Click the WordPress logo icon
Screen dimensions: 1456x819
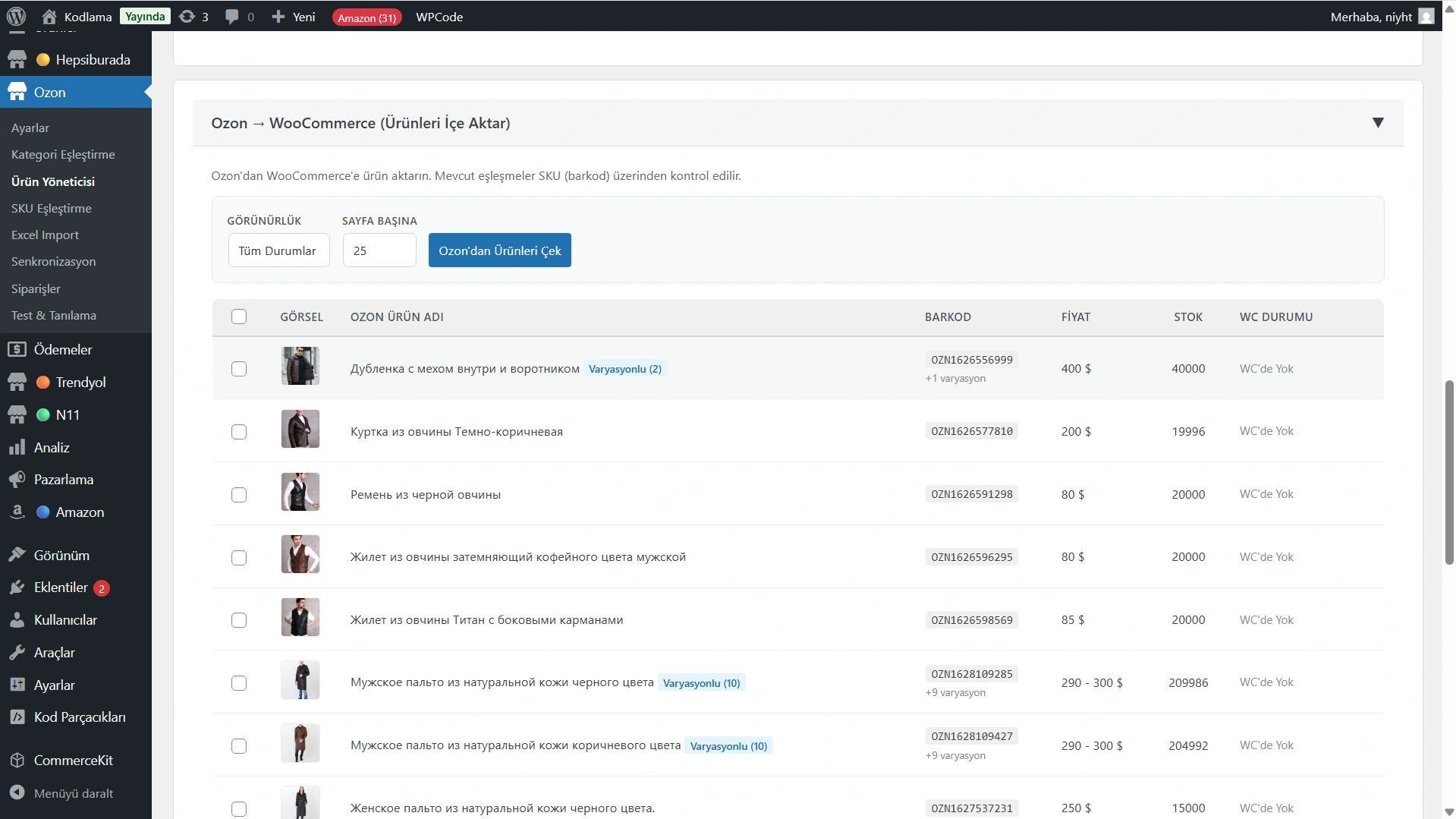pyautogui.click(x=16, y=16)
